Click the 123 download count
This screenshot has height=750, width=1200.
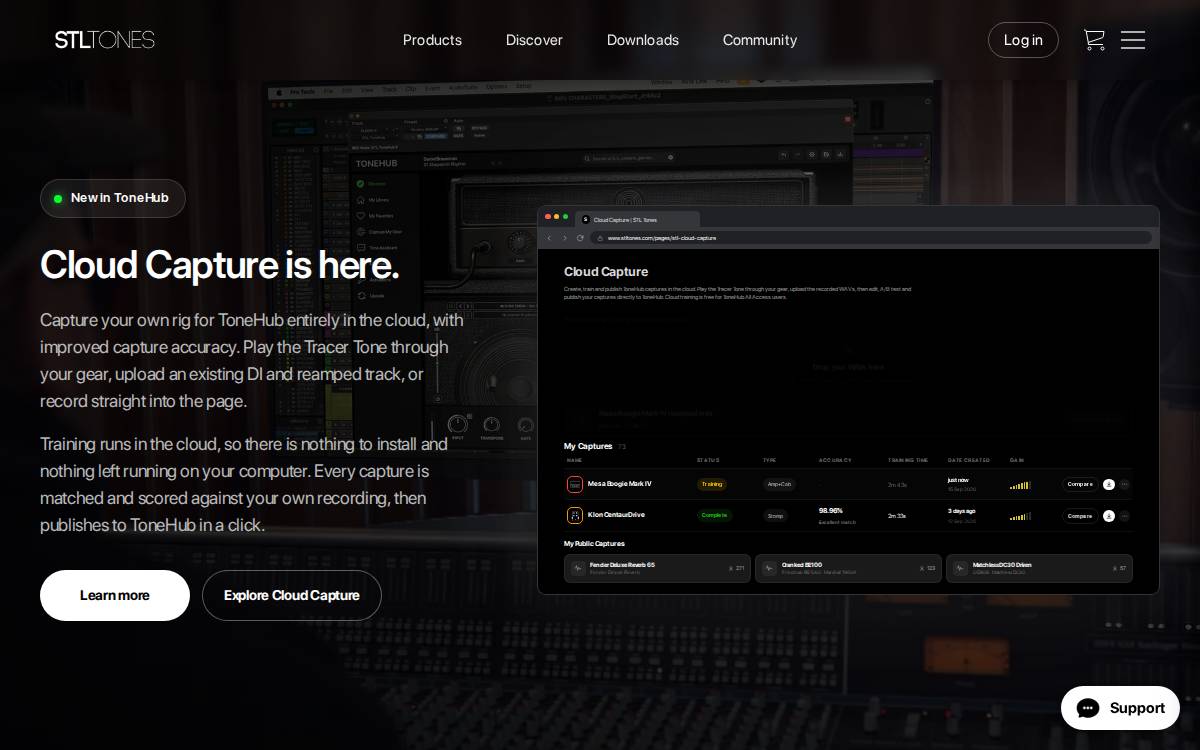pos(931,568)
